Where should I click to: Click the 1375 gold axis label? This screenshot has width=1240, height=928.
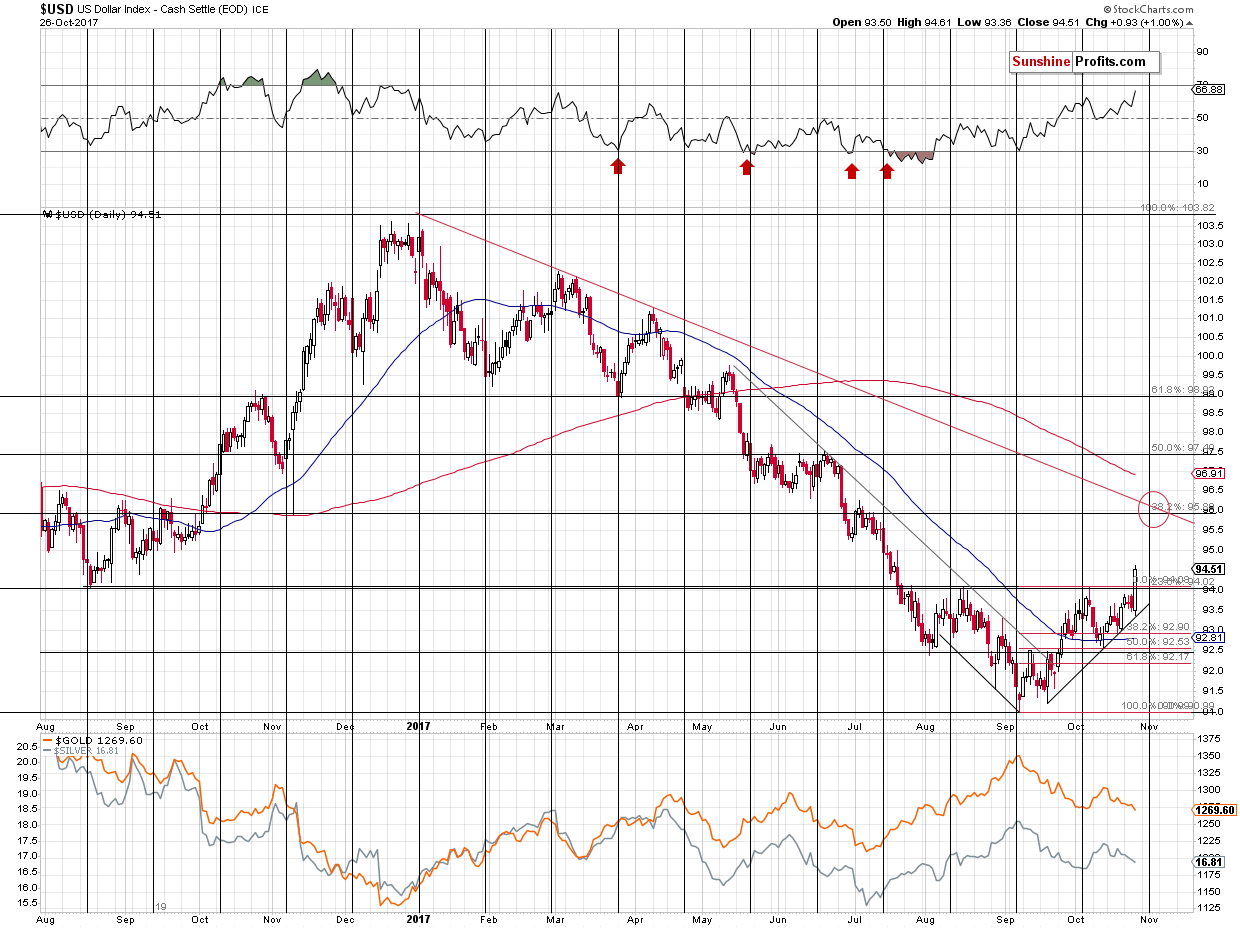pyautogui.click(x=1208, y=737)
